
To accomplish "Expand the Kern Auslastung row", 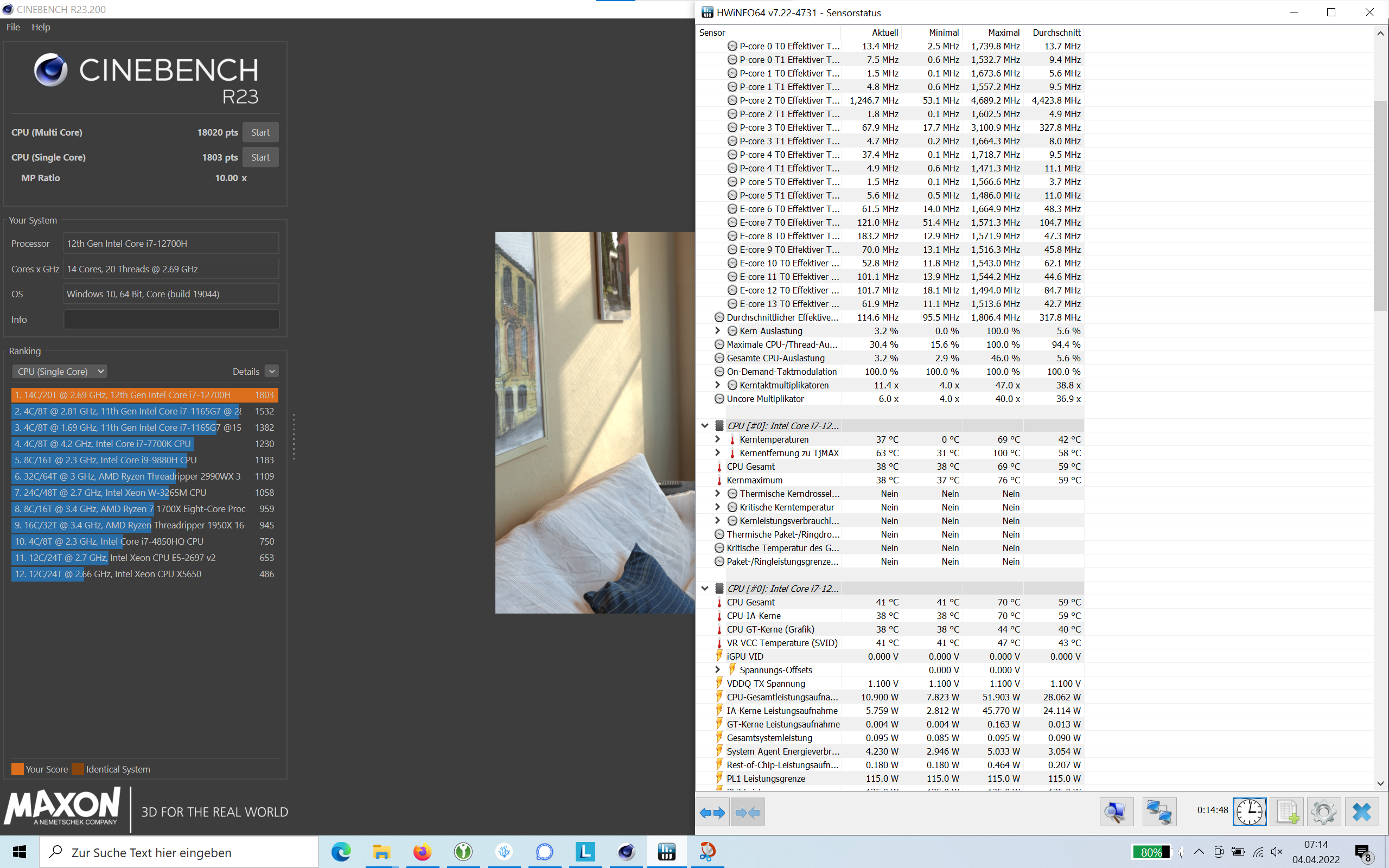I will point(717,331).
